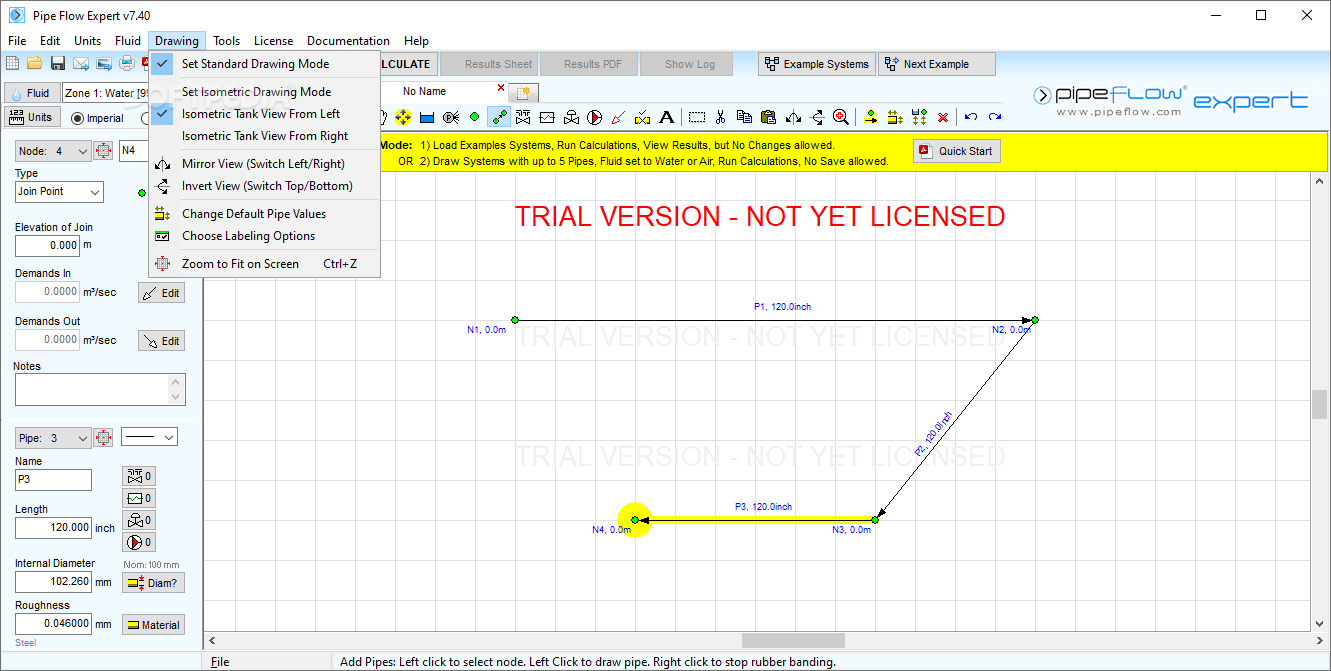Open the Tools menu
The image size is (1331, 671).
pyautogui.click(x=227, y=41)
